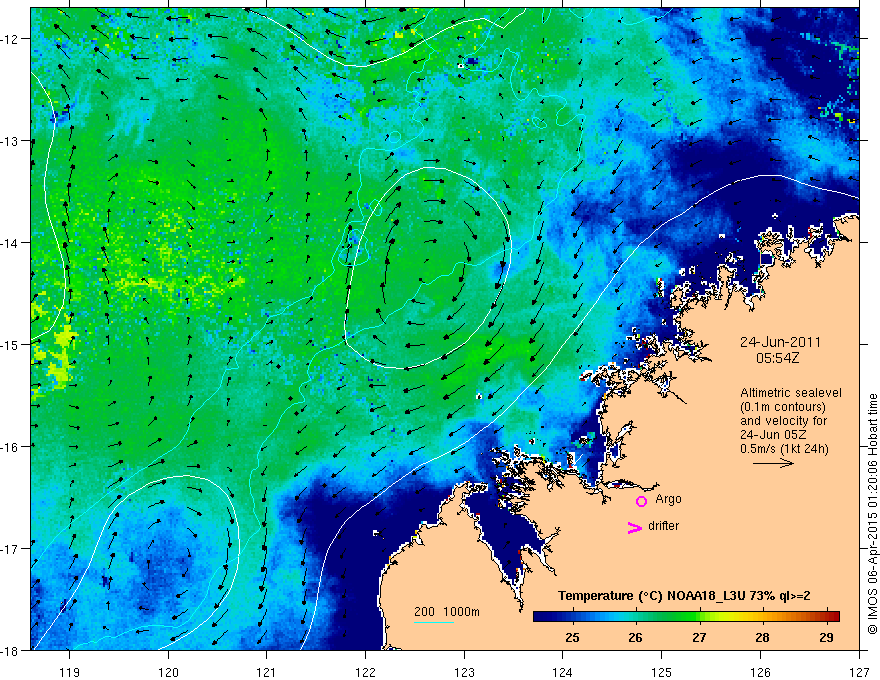Screen dimensions: 880x680
Task: Click the color bar value 29
Action: tap(826, 638)
